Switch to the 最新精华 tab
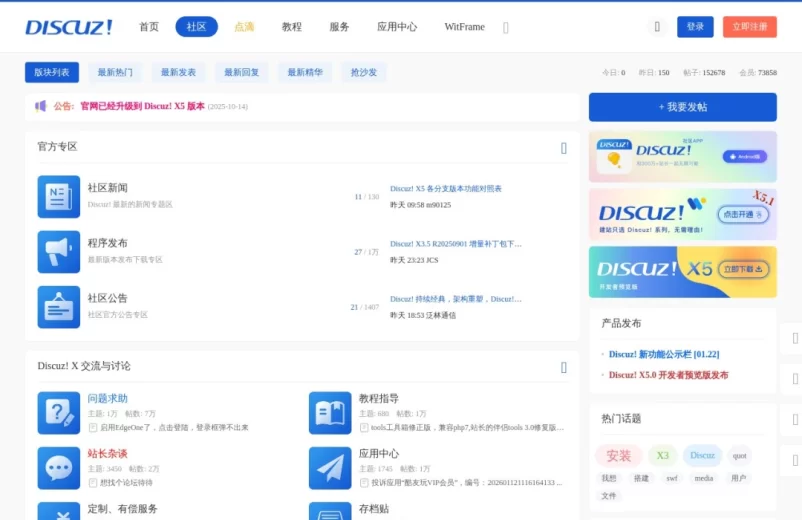This screenshot has height=520, width=802. [305, 73]
